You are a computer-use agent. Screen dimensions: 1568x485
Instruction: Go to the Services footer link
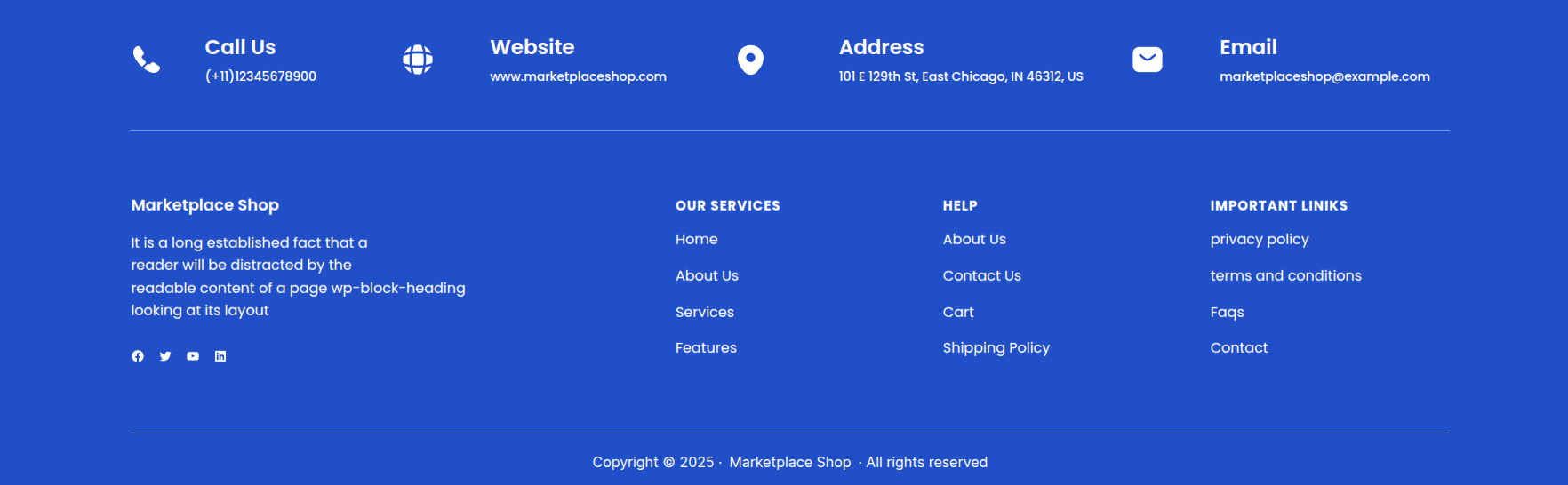coord(704,313)
